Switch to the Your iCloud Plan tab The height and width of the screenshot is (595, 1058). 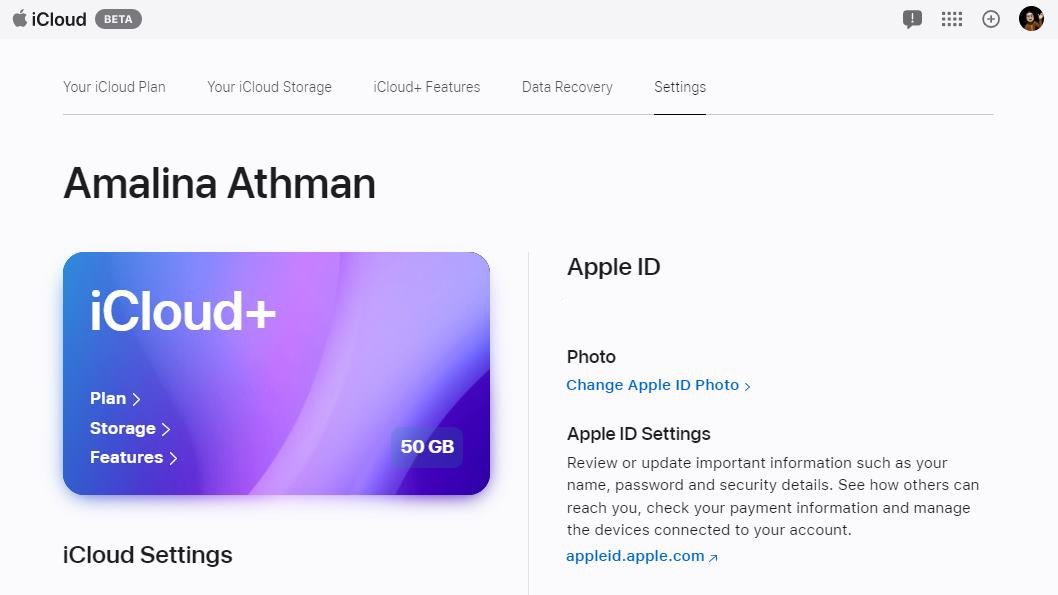pos(114,87)
